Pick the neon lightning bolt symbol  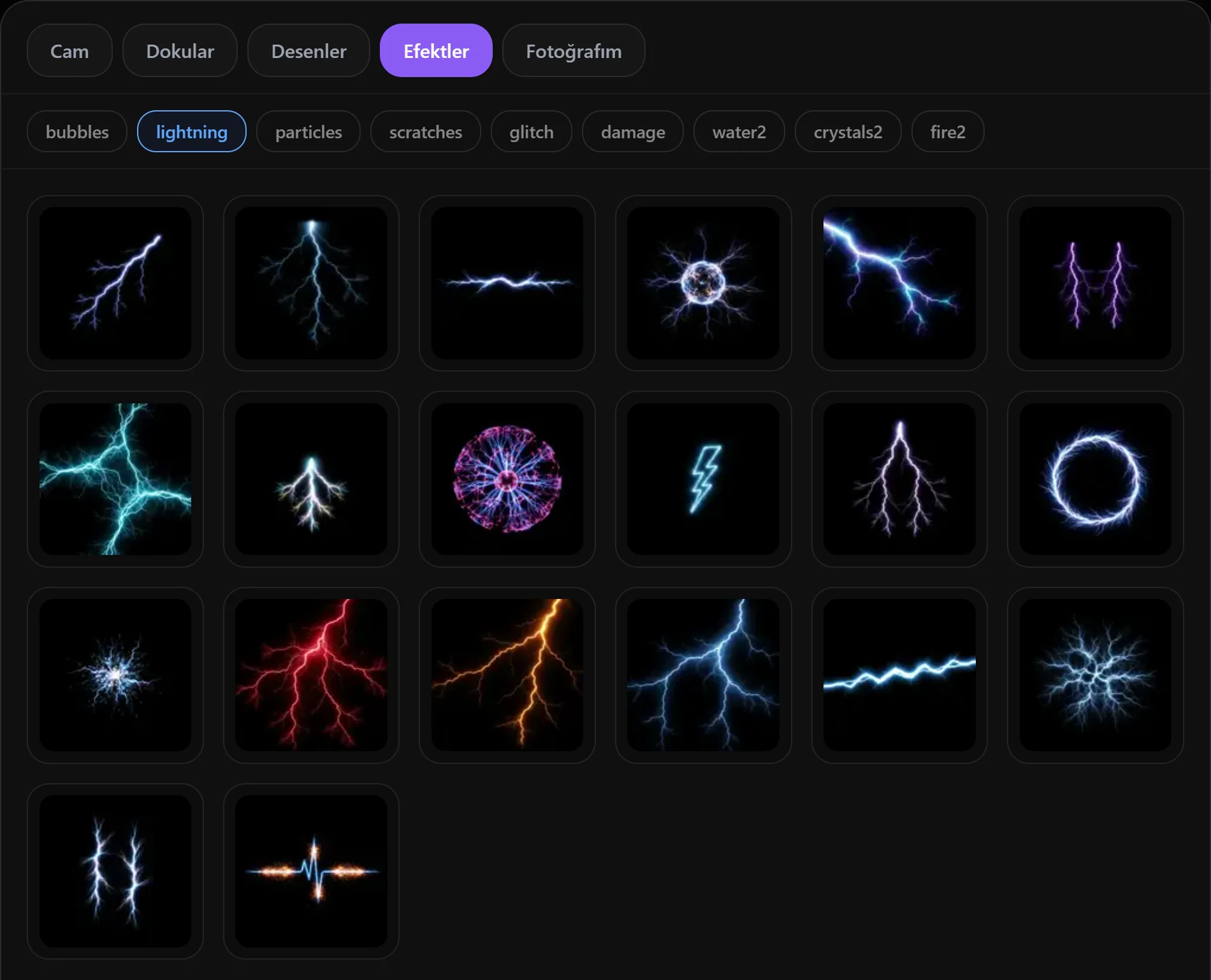[703, 479]
